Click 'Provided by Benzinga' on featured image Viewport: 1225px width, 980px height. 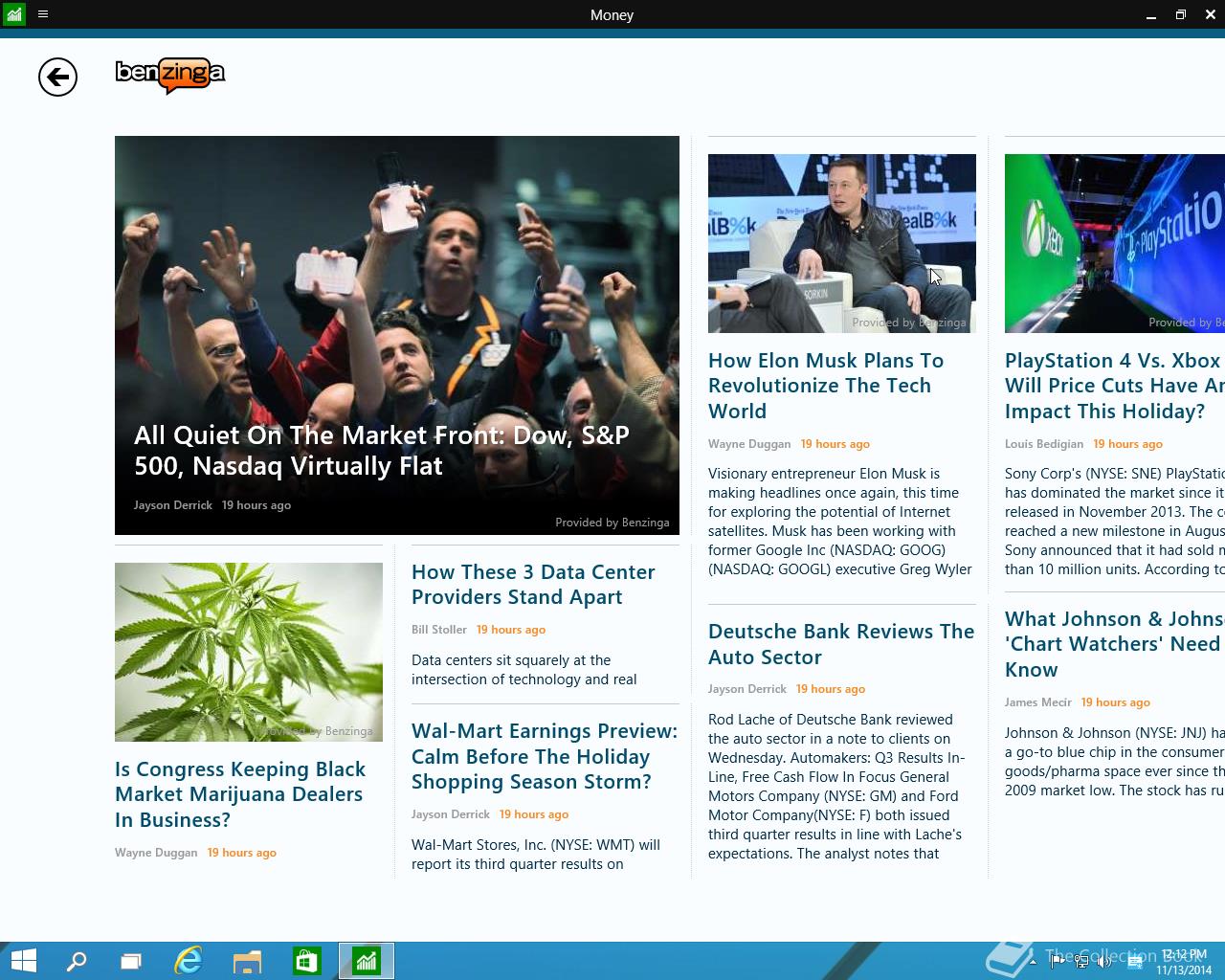point(612,523)
